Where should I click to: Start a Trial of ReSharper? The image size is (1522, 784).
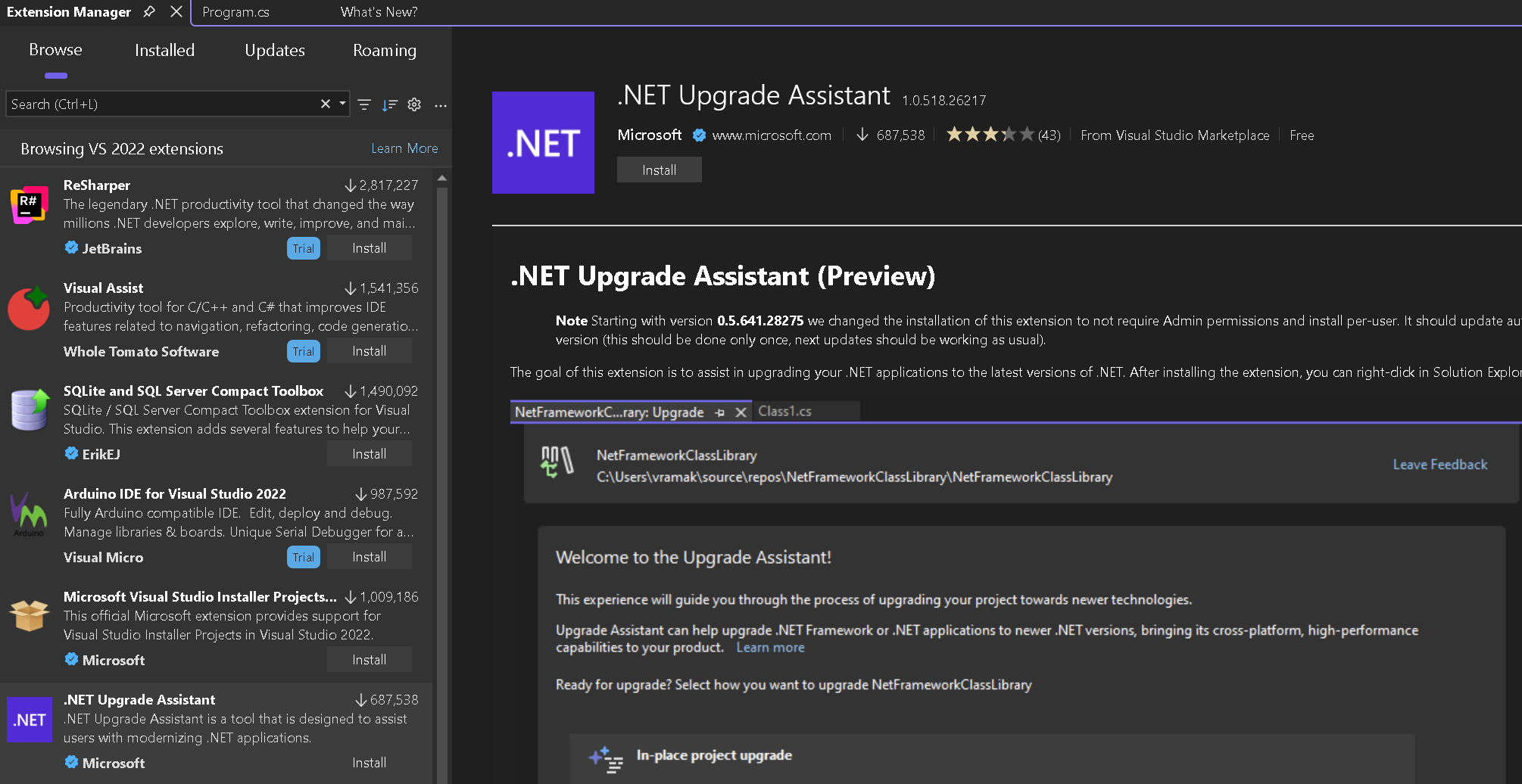pos(303,247)
